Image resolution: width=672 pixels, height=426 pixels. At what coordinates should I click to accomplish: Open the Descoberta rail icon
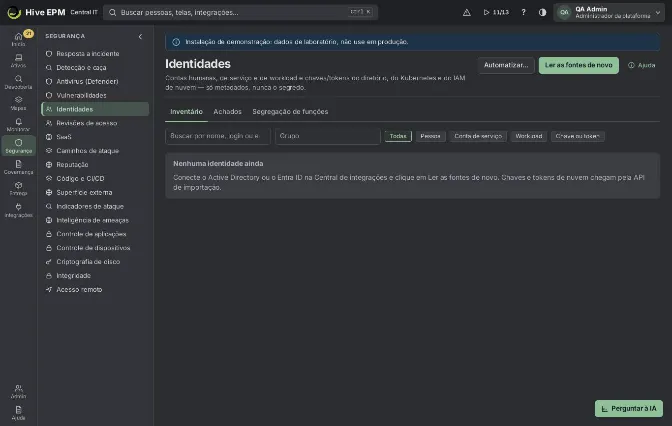pos(18,82)
